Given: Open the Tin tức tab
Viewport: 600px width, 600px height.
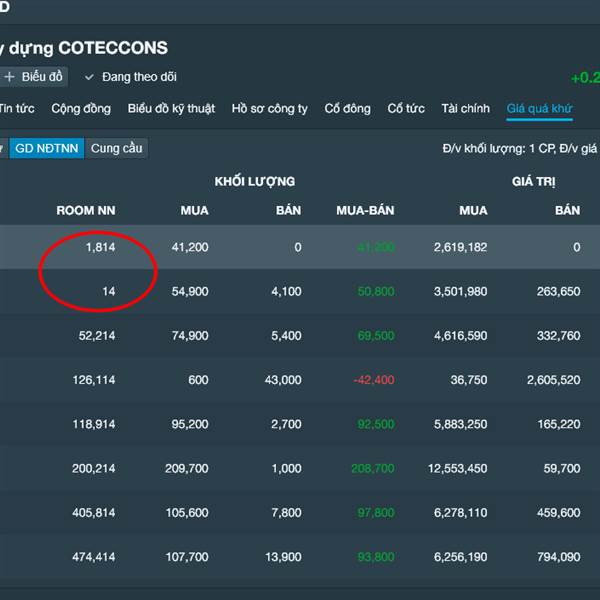Looking at the screenshot, I should (17, 109).
